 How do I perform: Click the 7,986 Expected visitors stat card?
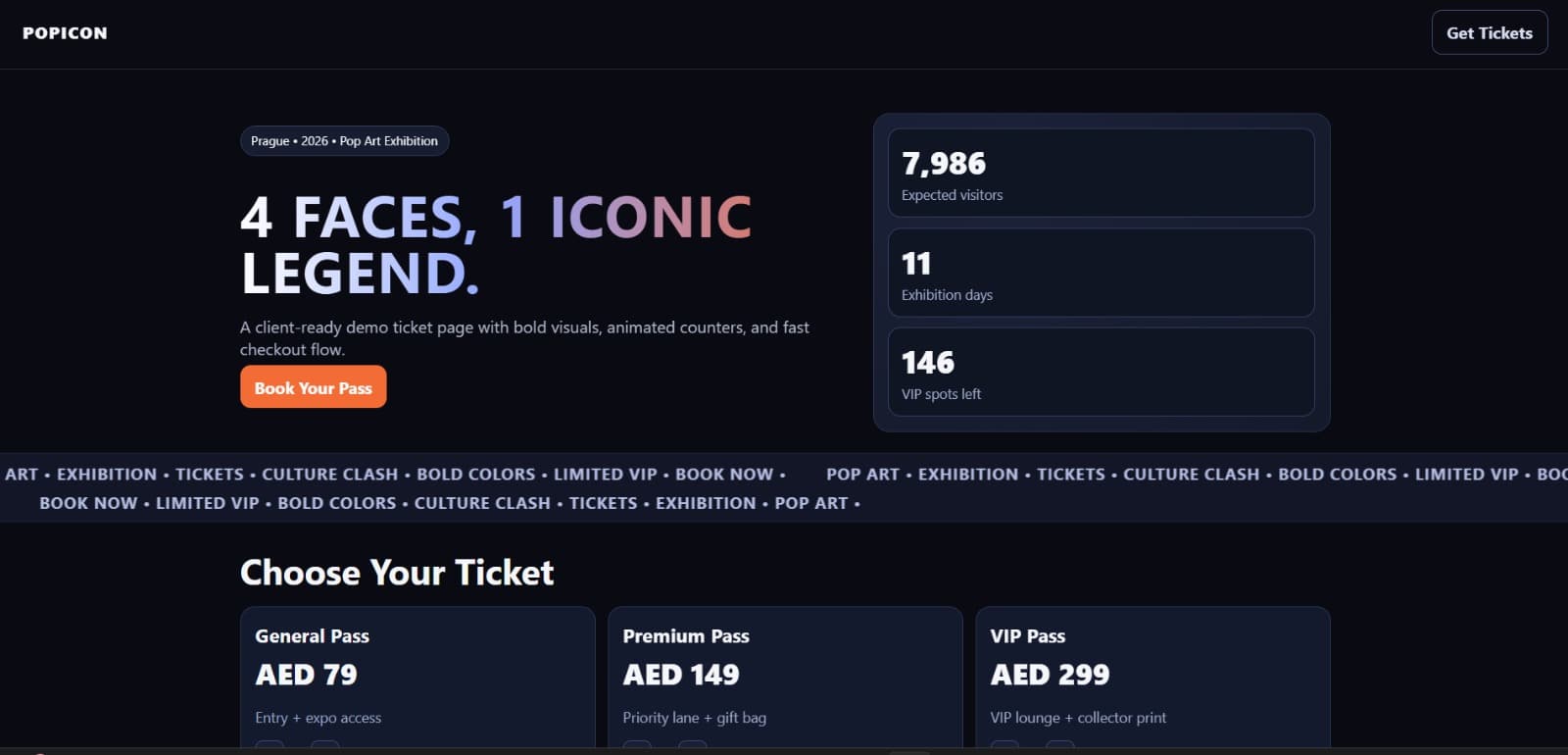point(1101,173)
